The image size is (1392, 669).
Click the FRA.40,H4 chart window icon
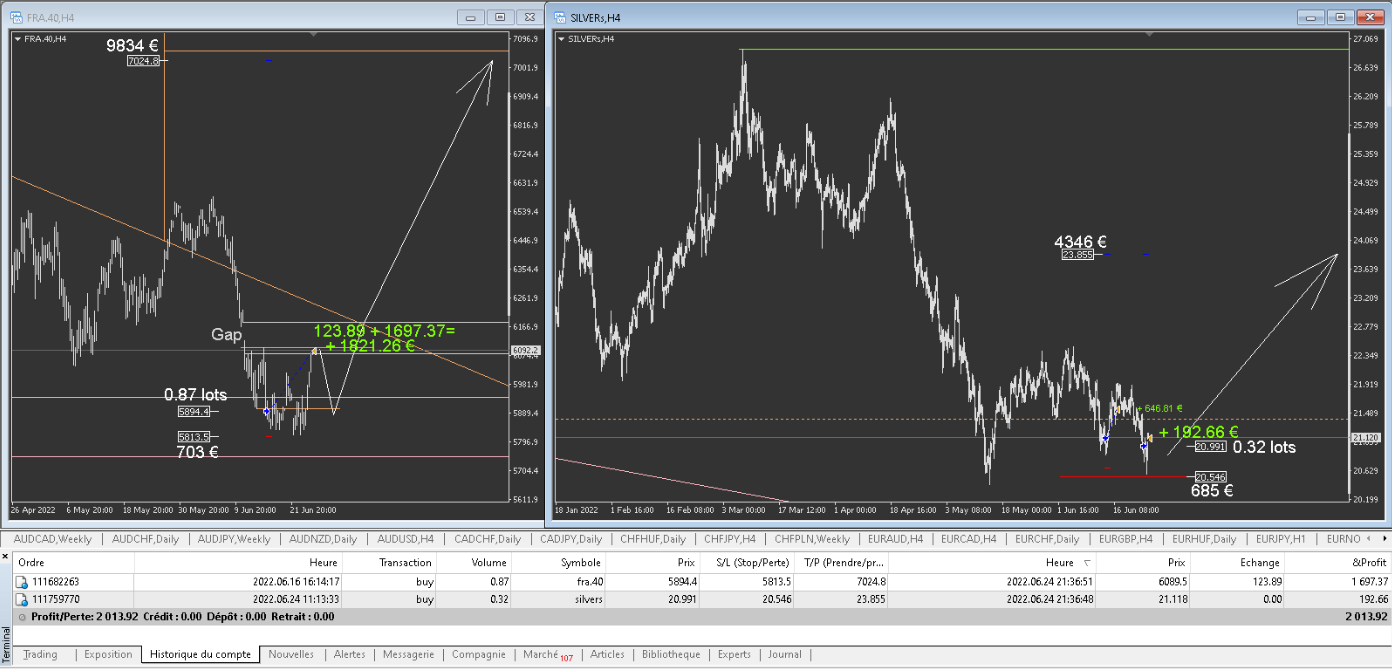pyautogui.click(x=16, y=17)
